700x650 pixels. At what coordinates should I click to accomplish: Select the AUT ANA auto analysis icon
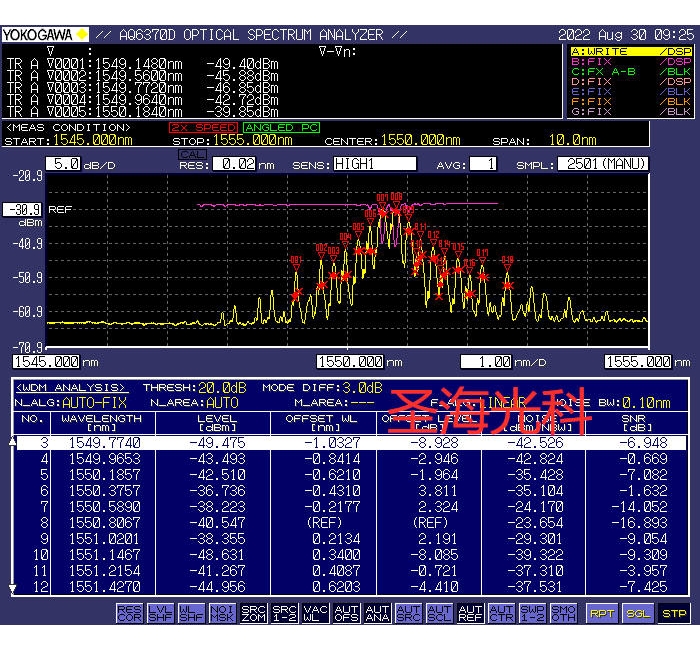coord(377,612)
